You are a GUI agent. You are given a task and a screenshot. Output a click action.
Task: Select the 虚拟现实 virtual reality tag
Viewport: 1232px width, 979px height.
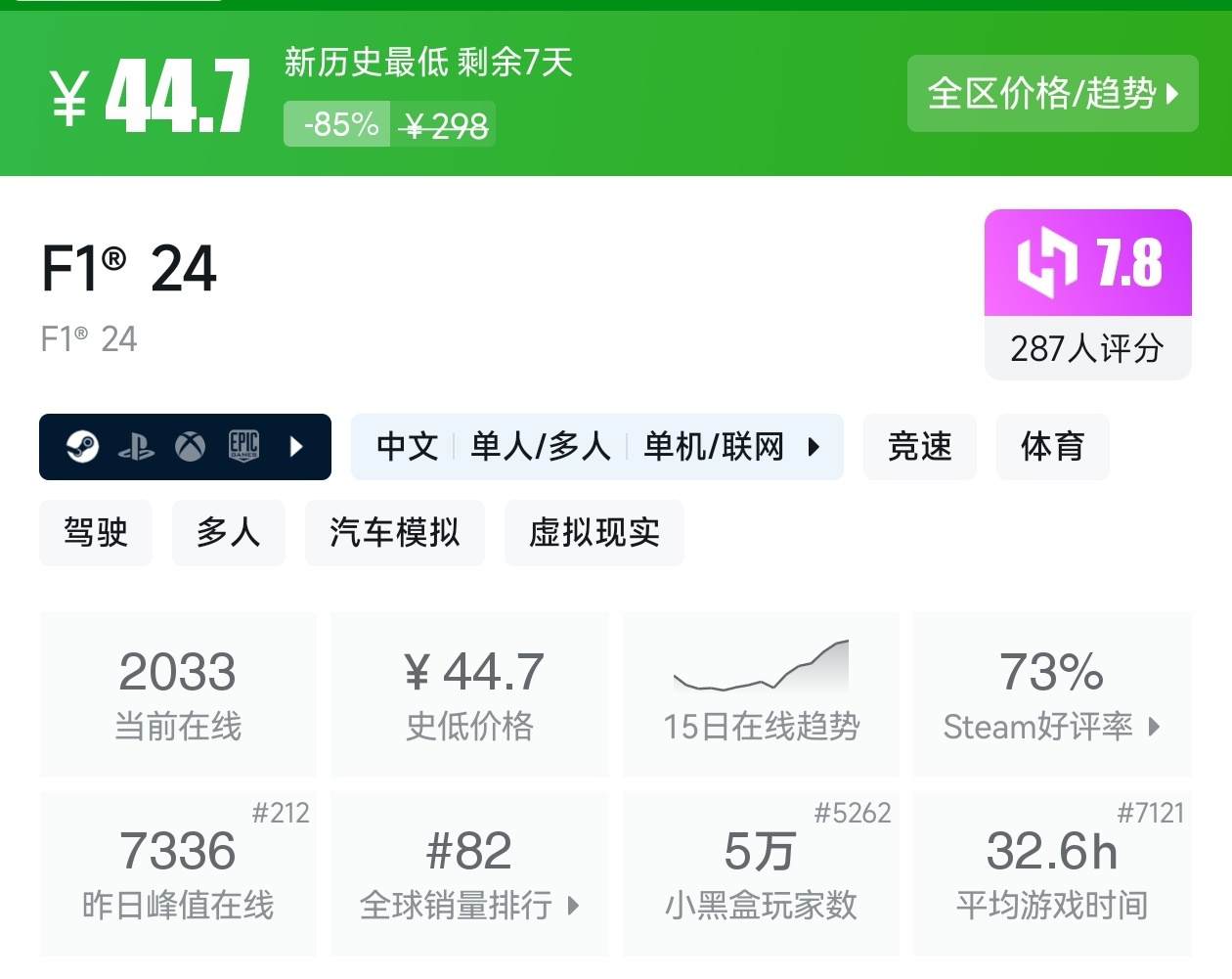point(594,533)
